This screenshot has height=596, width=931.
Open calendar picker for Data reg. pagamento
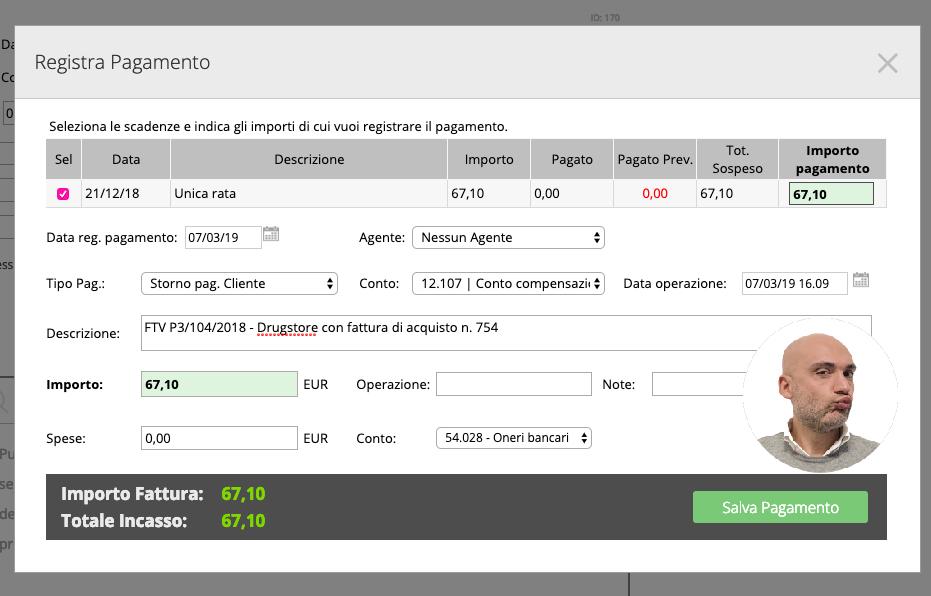[x=271, y=235]
